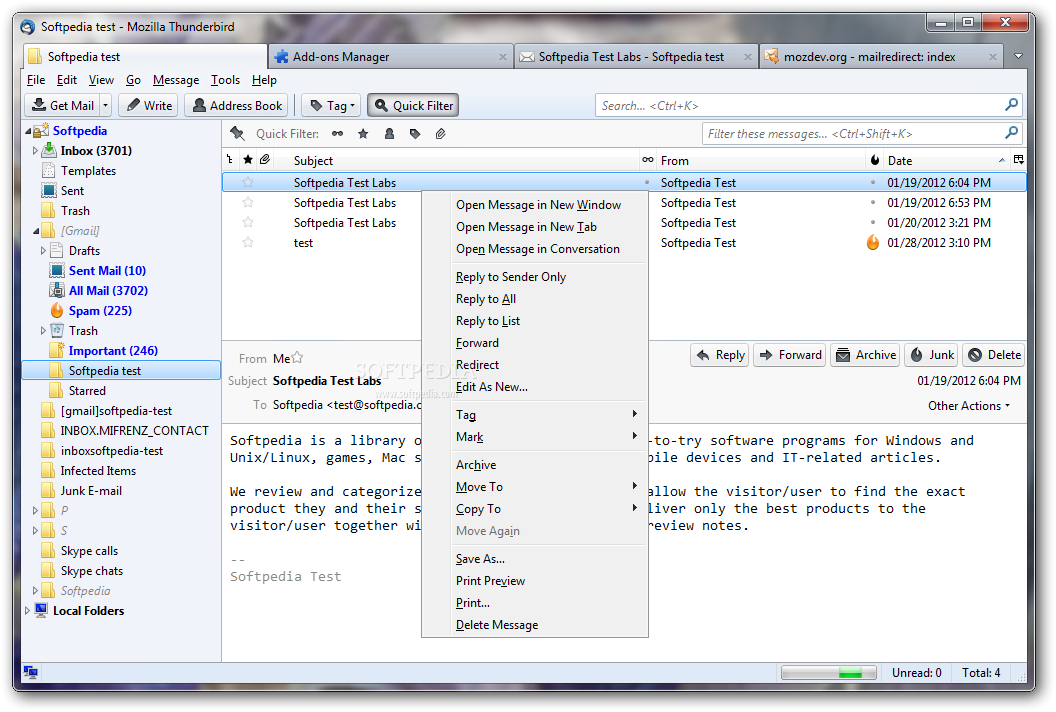The height and width of the screenshot is (712, 1056).
Task: Open the list all tabs dropdown arrow
Action: click(1018, 56)
